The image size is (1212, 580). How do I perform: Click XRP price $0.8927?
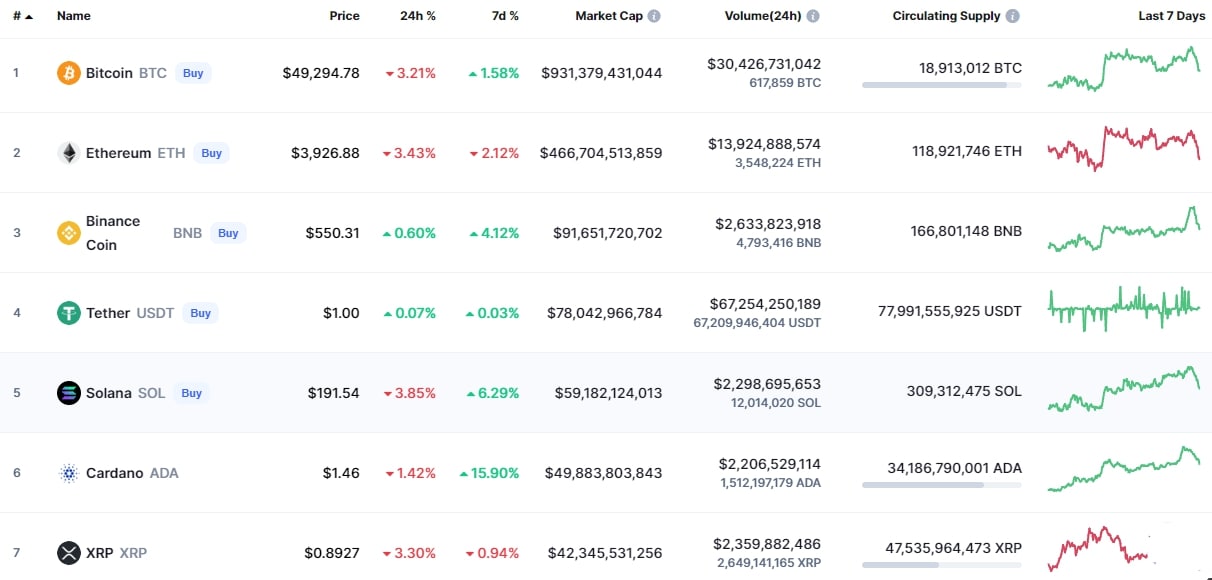tap(332, 553)
